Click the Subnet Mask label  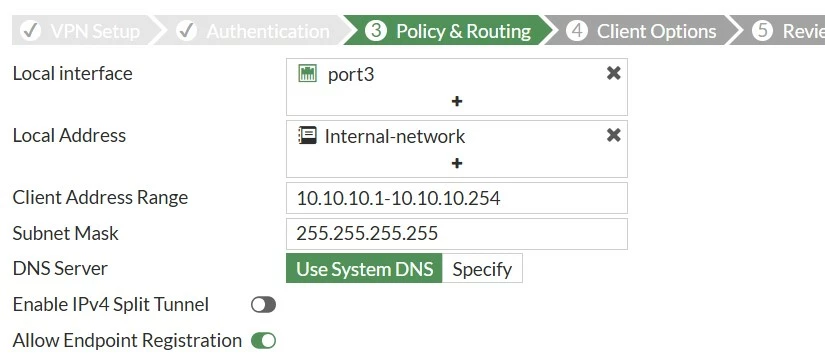66,233
